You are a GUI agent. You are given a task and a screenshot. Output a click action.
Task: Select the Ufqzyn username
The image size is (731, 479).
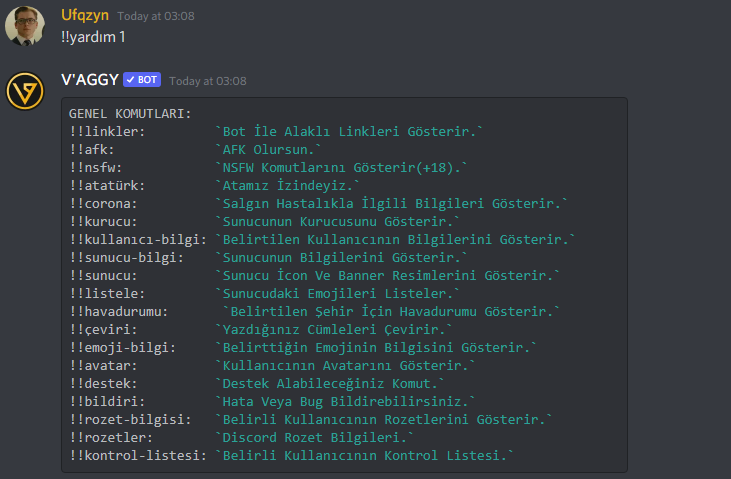[85, 15]
